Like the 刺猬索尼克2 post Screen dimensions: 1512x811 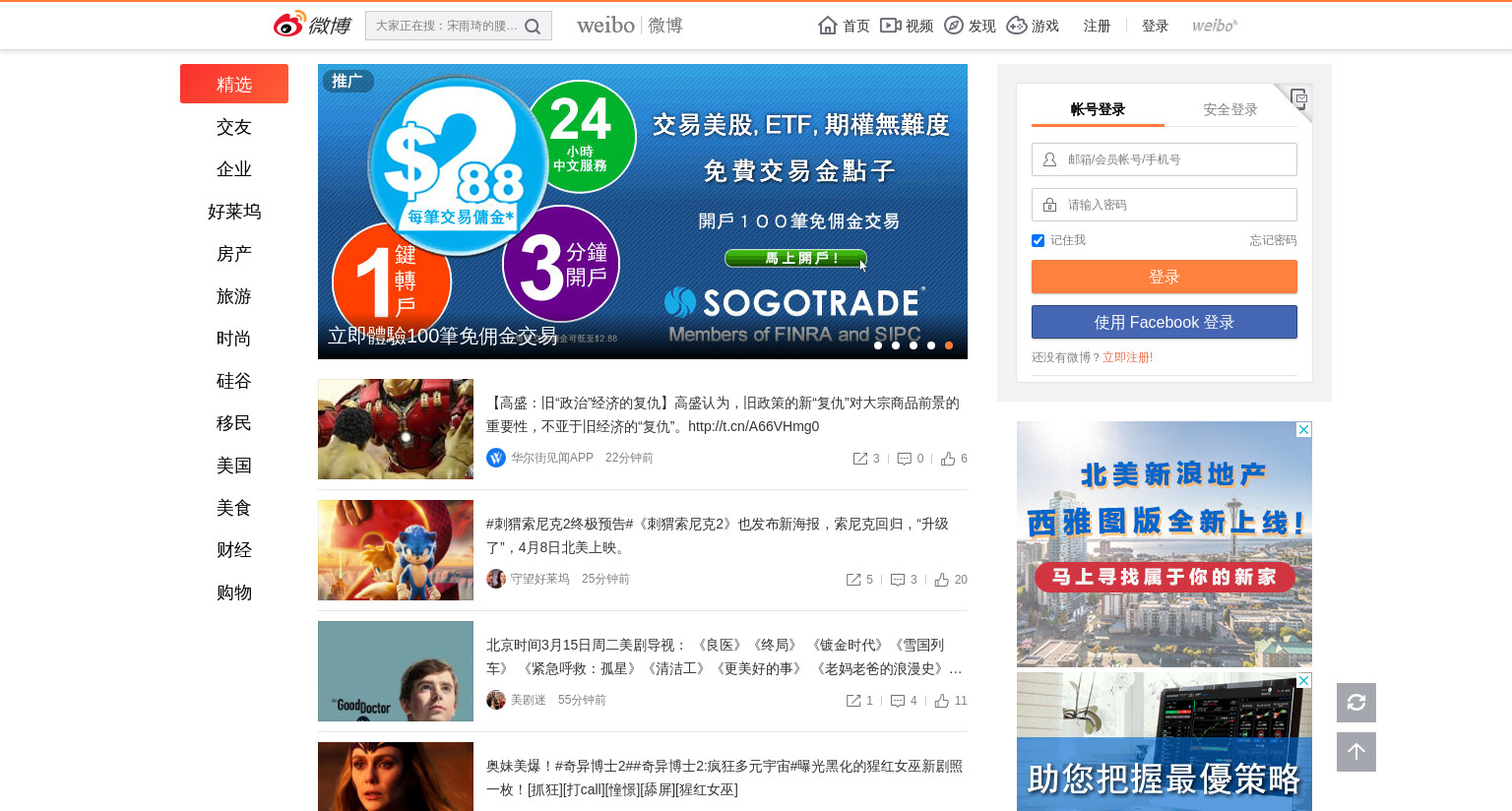coord(942,580)
